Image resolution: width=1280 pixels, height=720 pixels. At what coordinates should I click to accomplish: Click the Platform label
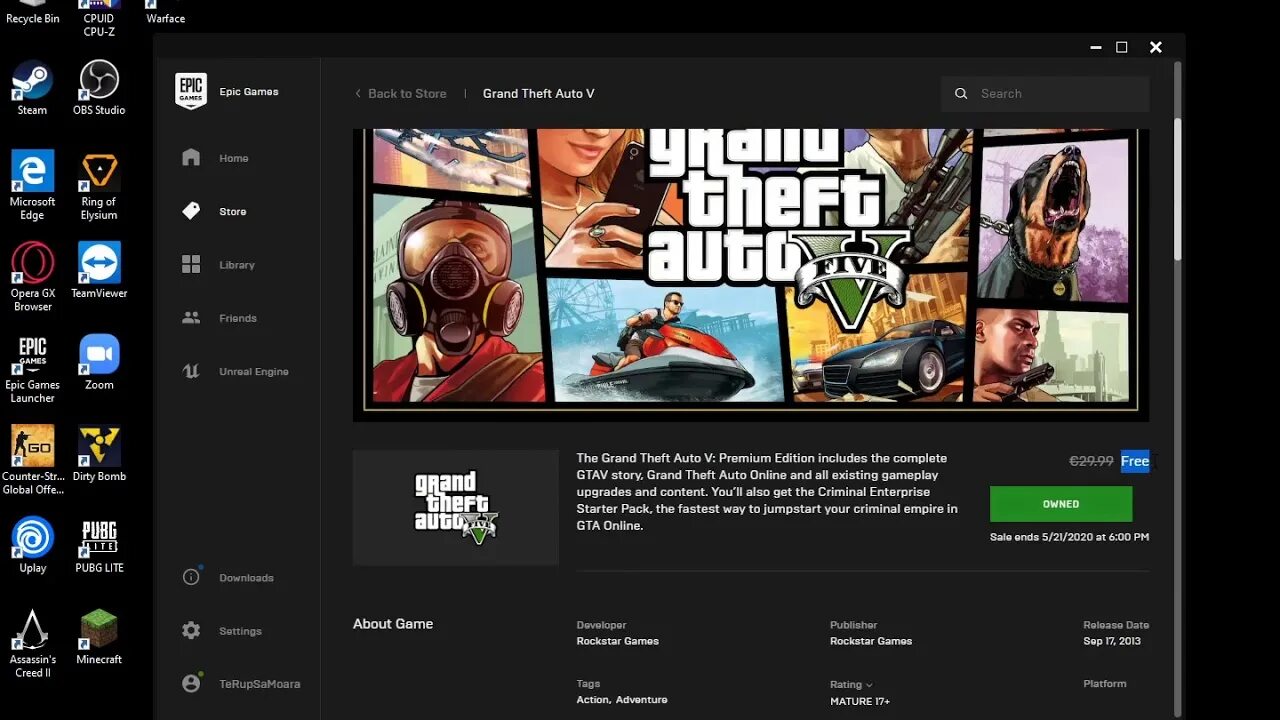(x=1105, y=684)
